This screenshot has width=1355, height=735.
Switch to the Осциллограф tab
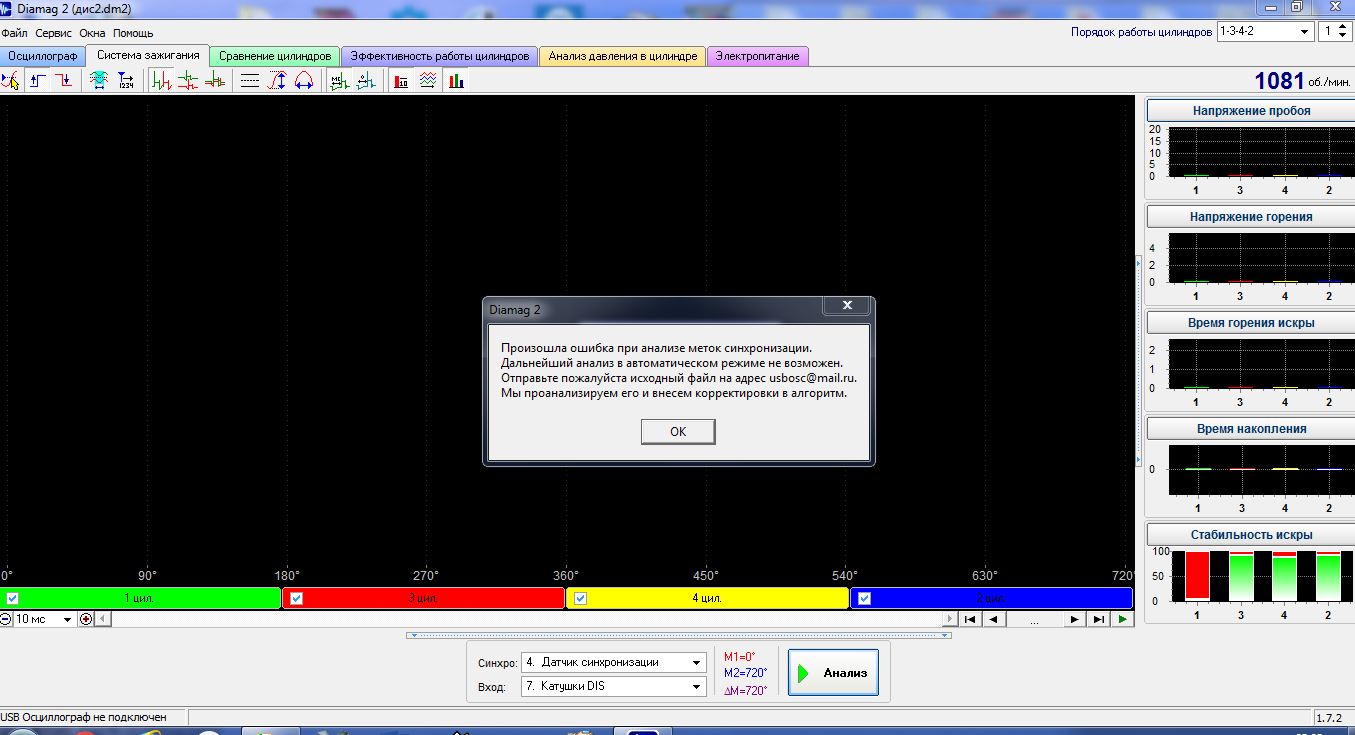43,56
